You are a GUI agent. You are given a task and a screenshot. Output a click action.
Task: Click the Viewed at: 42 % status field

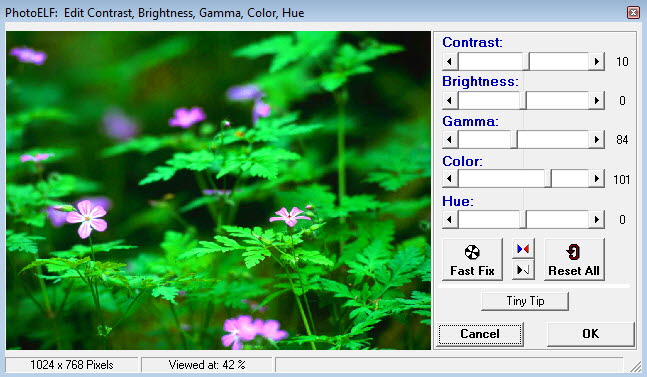pyautogui.click(x=207, y=365)
